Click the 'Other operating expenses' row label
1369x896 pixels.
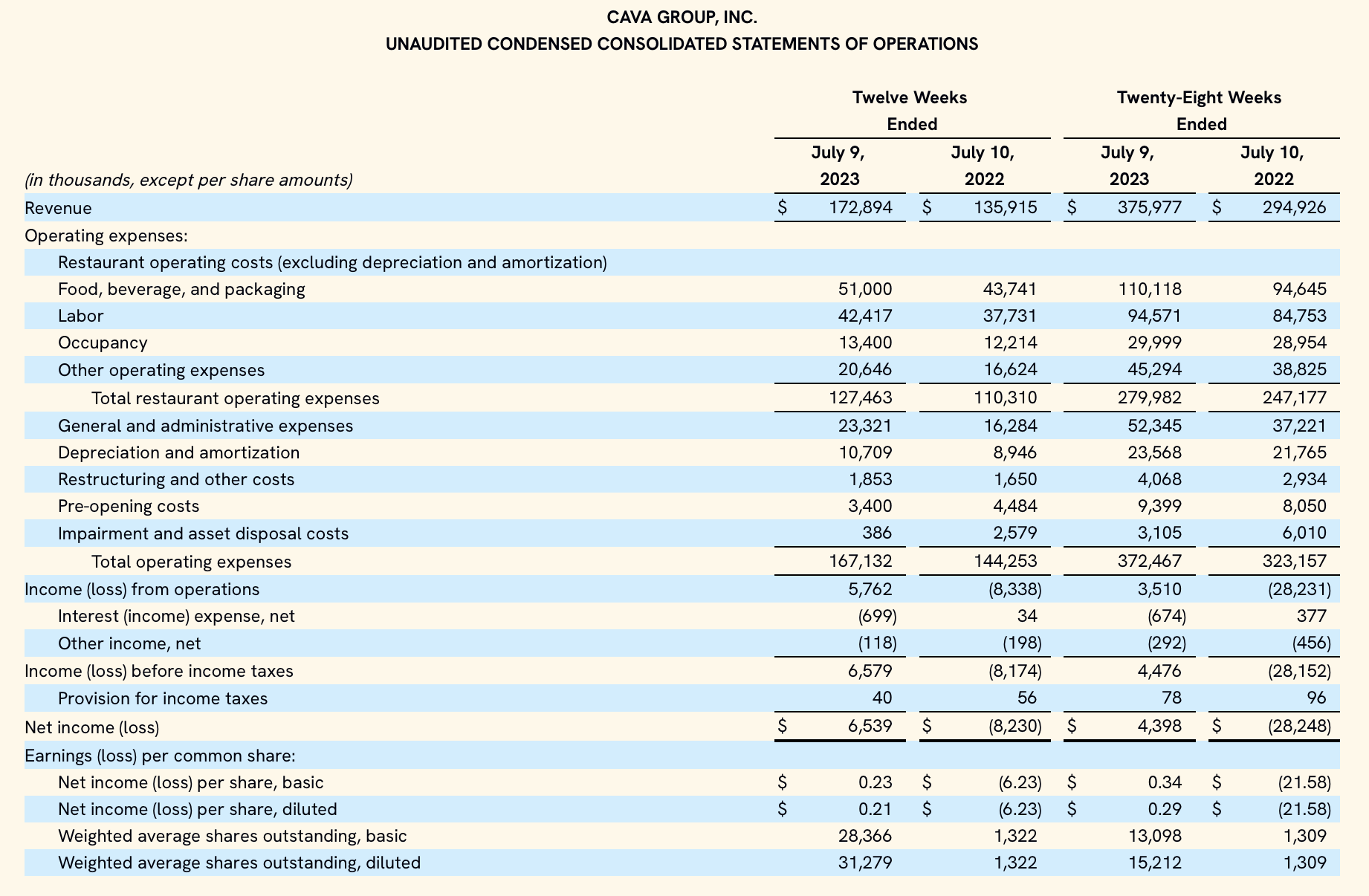[x=161, y=370]
